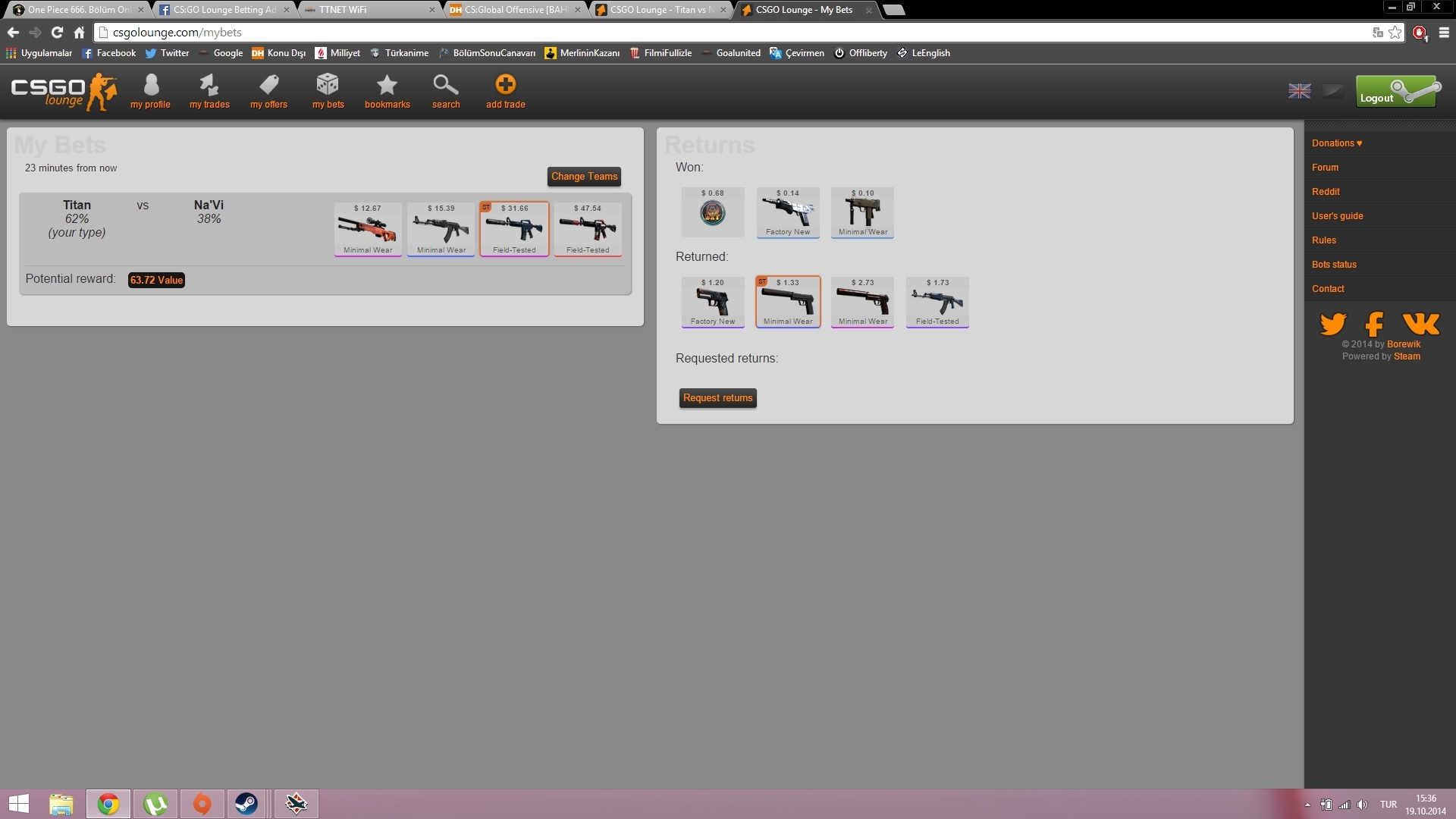
Task: Select the $1.73 Field-Tested returned item
Action: click(x=937, y=302)
